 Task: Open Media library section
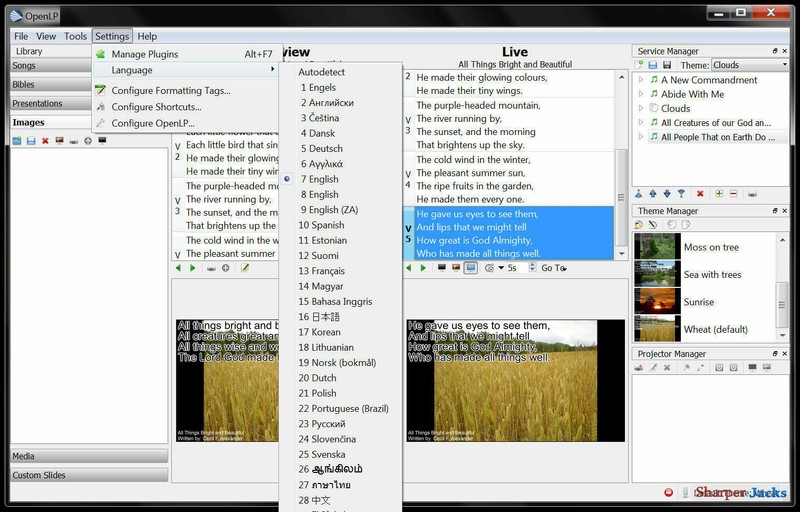[89, 456]
